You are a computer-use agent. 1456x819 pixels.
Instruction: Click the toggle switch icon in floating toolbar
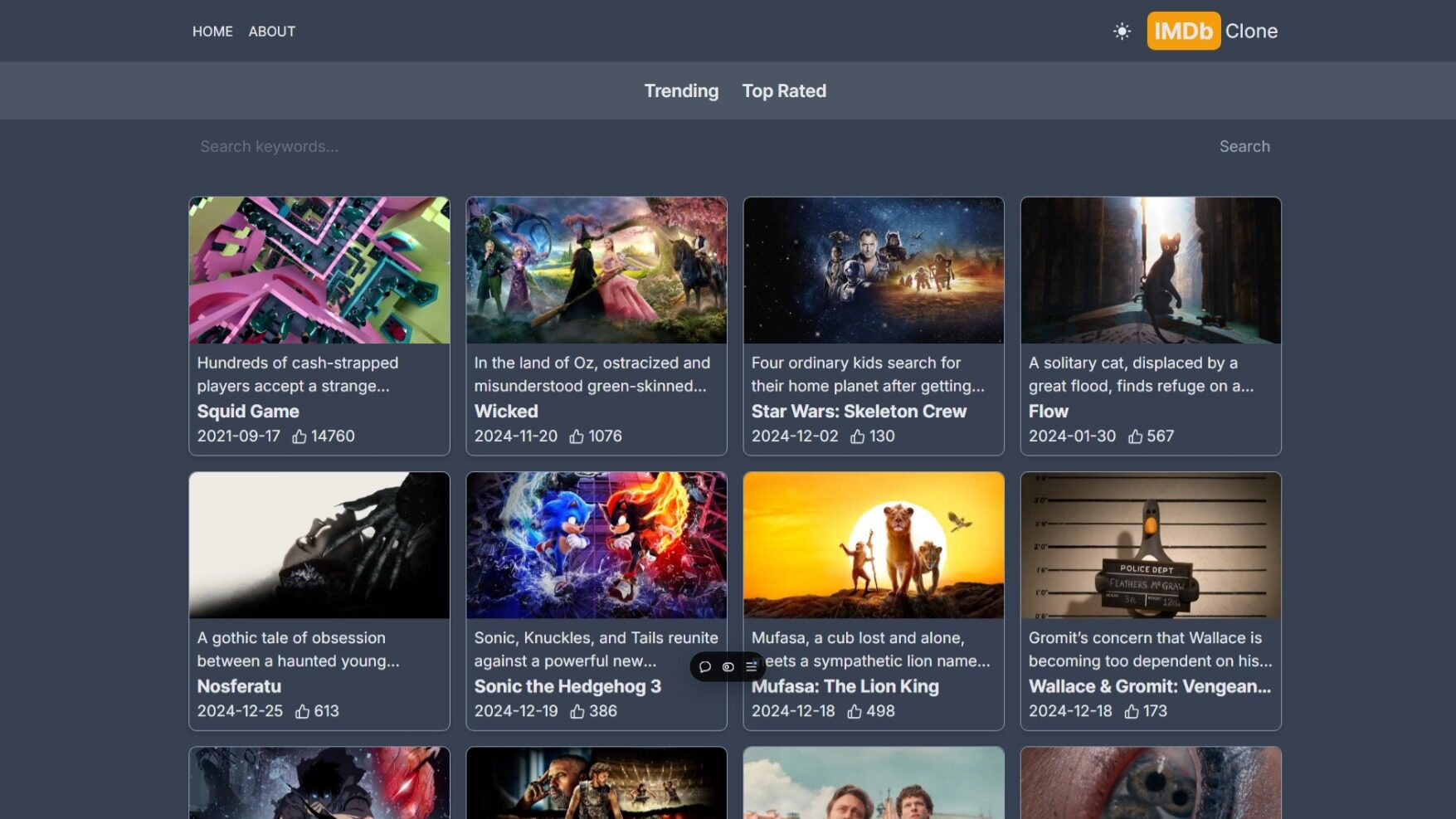(x=728, y=666)
